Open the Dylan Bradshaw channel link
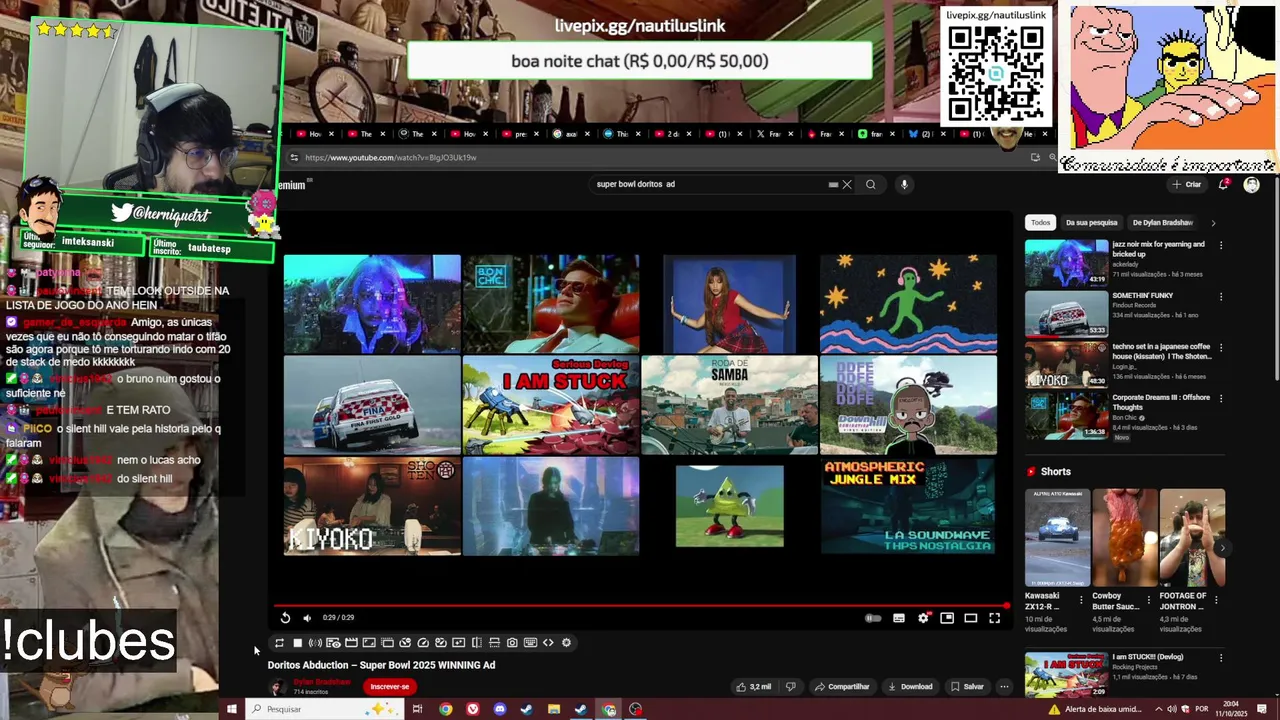This screenshot has height=720, width=1280. tap(322, 682)
